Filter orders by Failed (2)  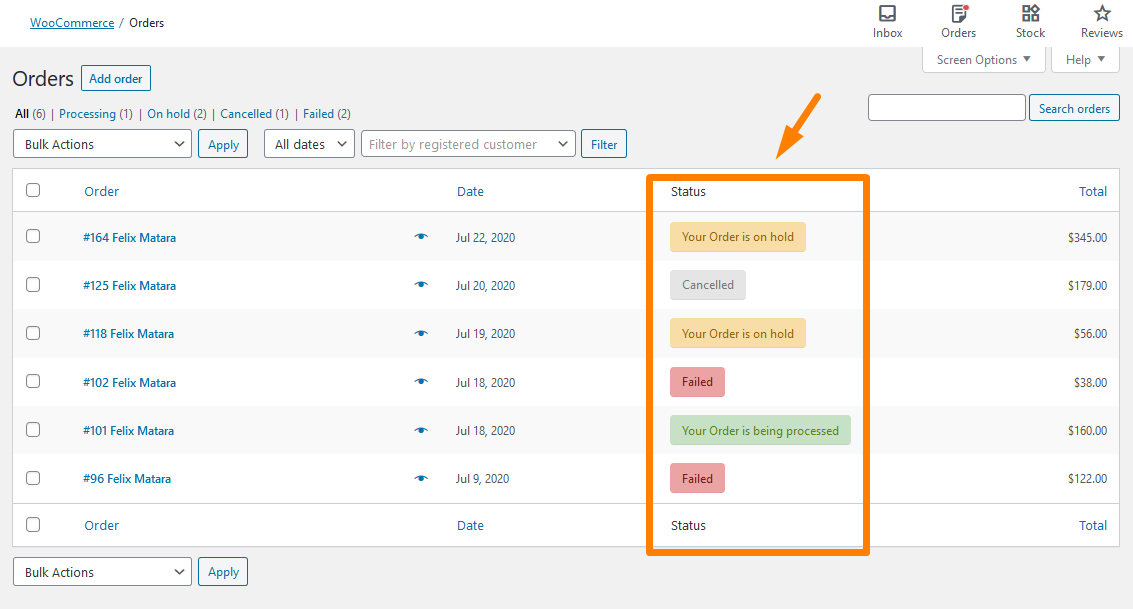point(327,114)
